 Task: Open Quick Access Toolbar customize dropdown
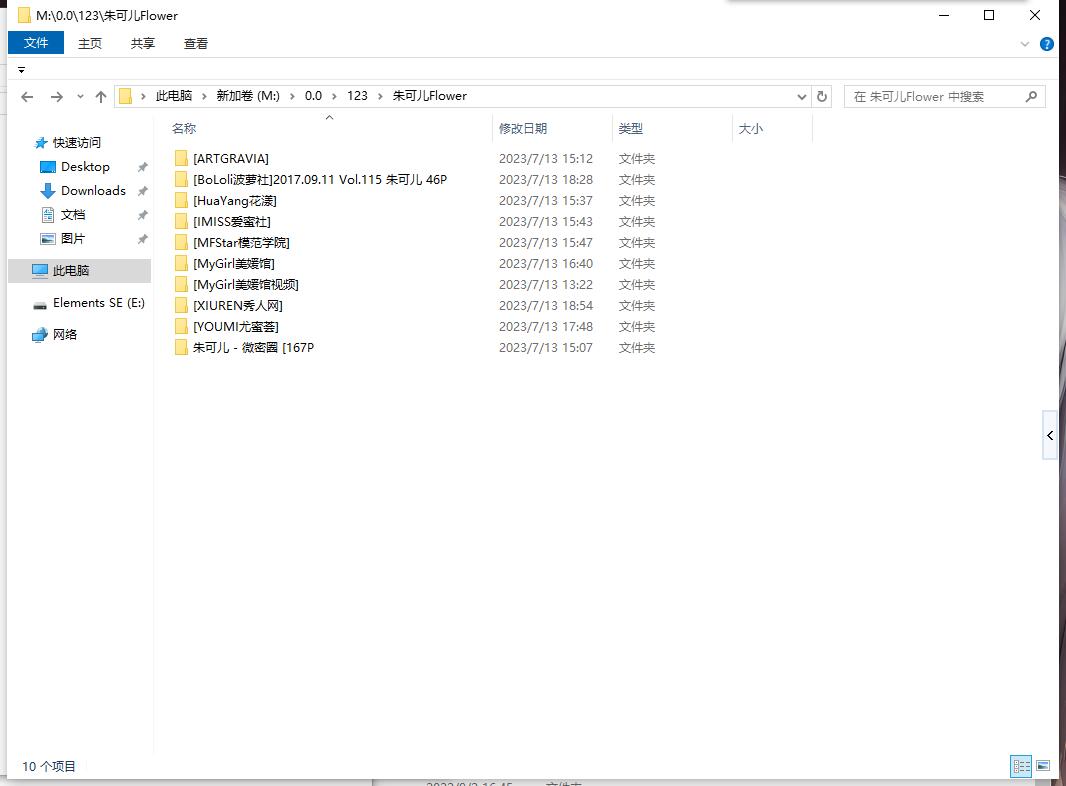pos(21,70)
